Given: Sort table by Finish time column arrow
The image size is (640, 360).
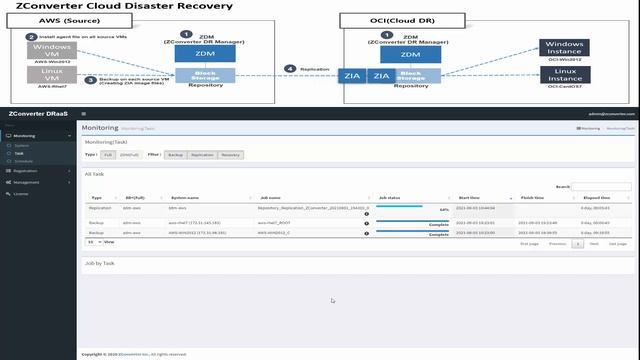Looking at the screenshot, I should coord(573,198).
